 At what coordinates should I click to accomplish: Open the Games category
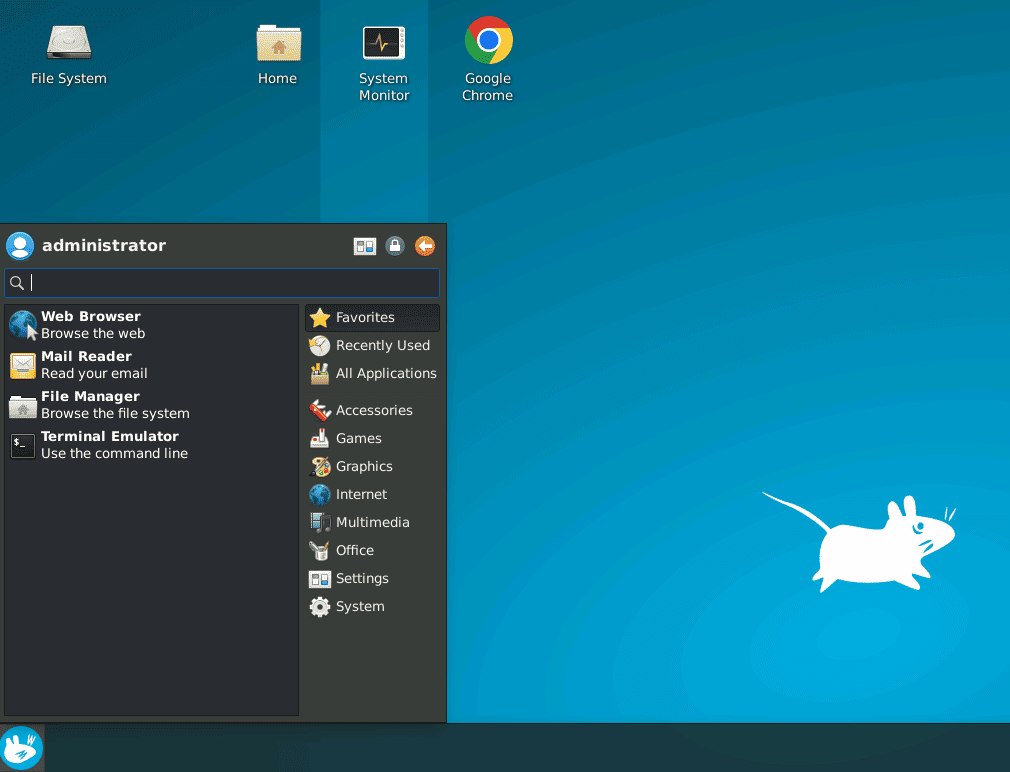(372, 438)
